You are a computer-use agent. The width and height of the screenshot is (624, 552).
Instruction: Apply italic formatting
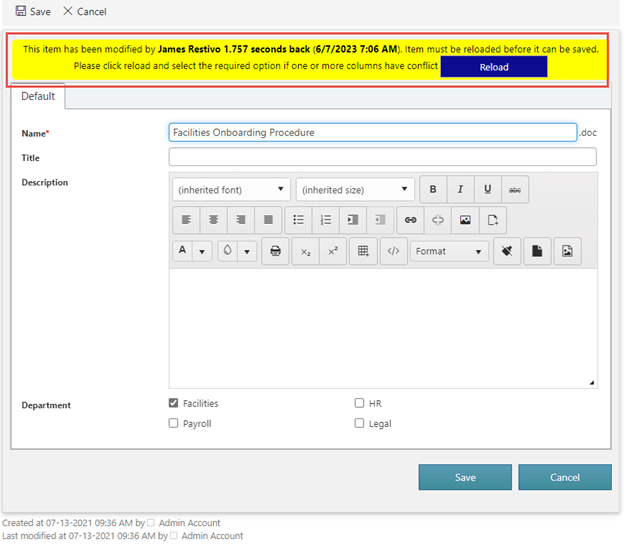(460, 190)
